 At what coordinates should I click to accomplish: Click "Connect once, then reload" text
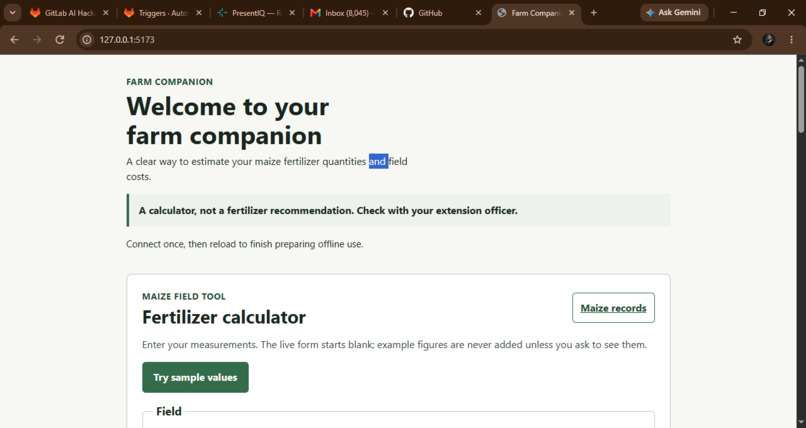click(245, 244)
